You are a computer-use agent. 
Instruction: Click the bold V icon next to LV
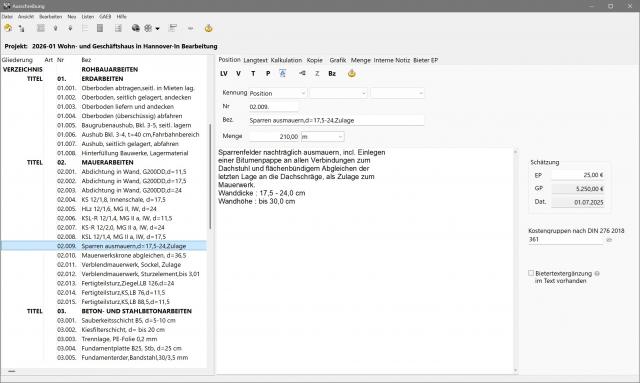(238, 73)
